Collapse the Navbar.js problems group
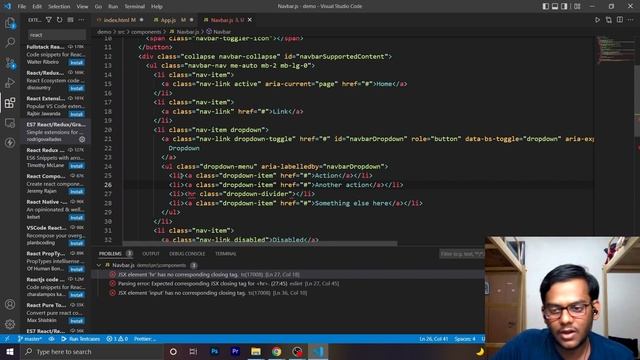 tap(99, 265)
